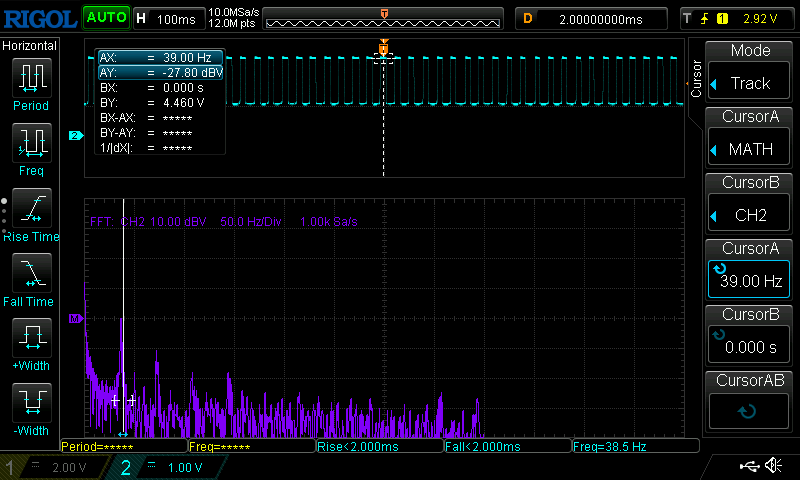
Task: Select the Freq measurement icon
Action: point(31,149)
